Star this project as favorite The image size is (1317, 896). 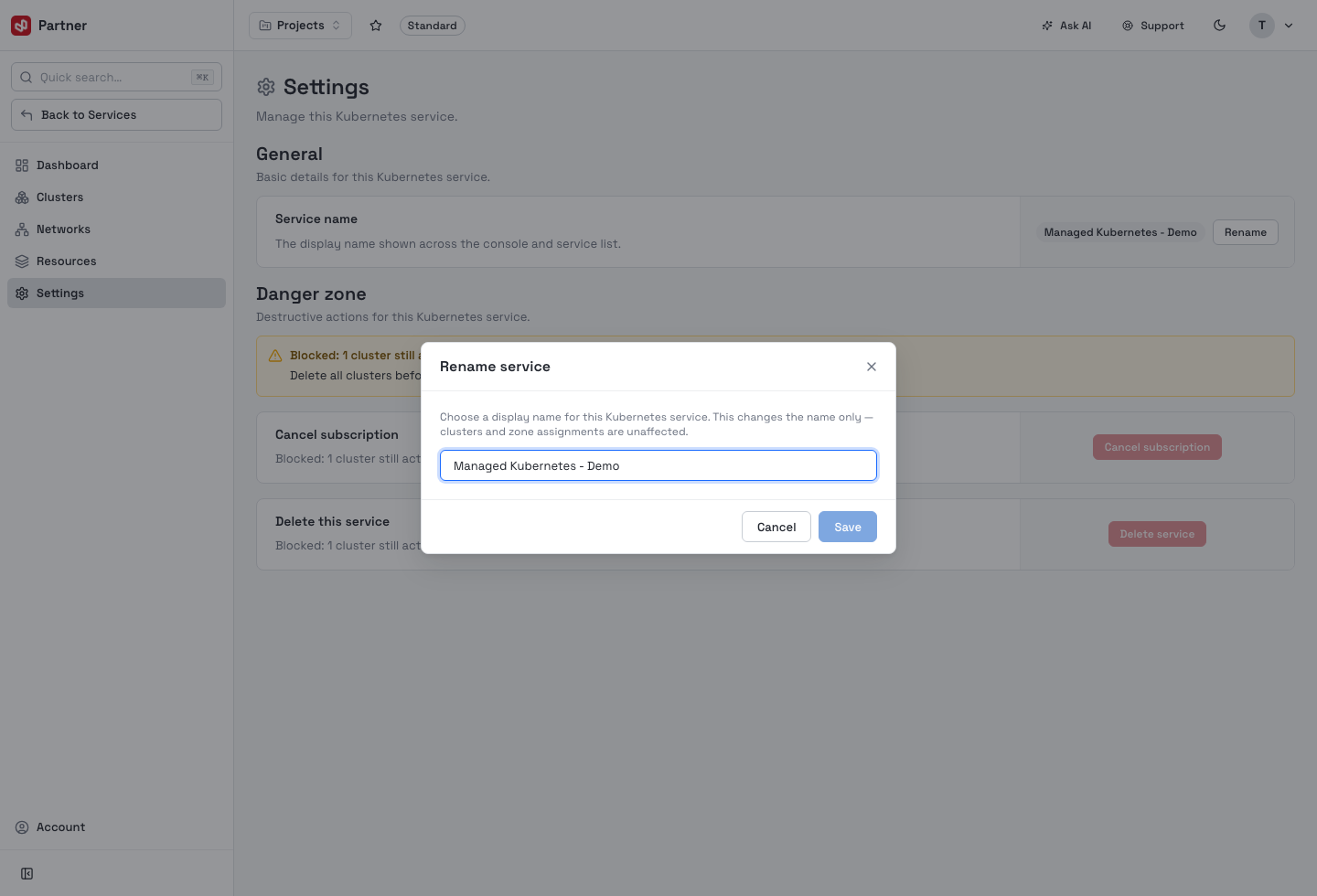point(376,26)
